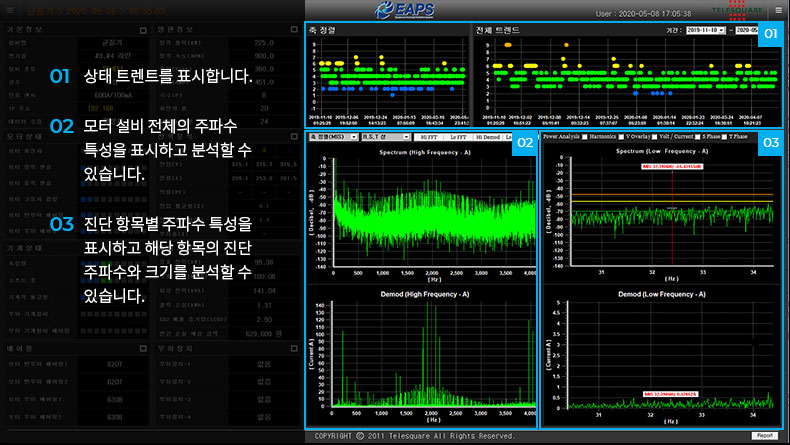The width and height of the screenshot is (790, 445).
Task: Click the EAPS logo in header
Action: [405, 10]
